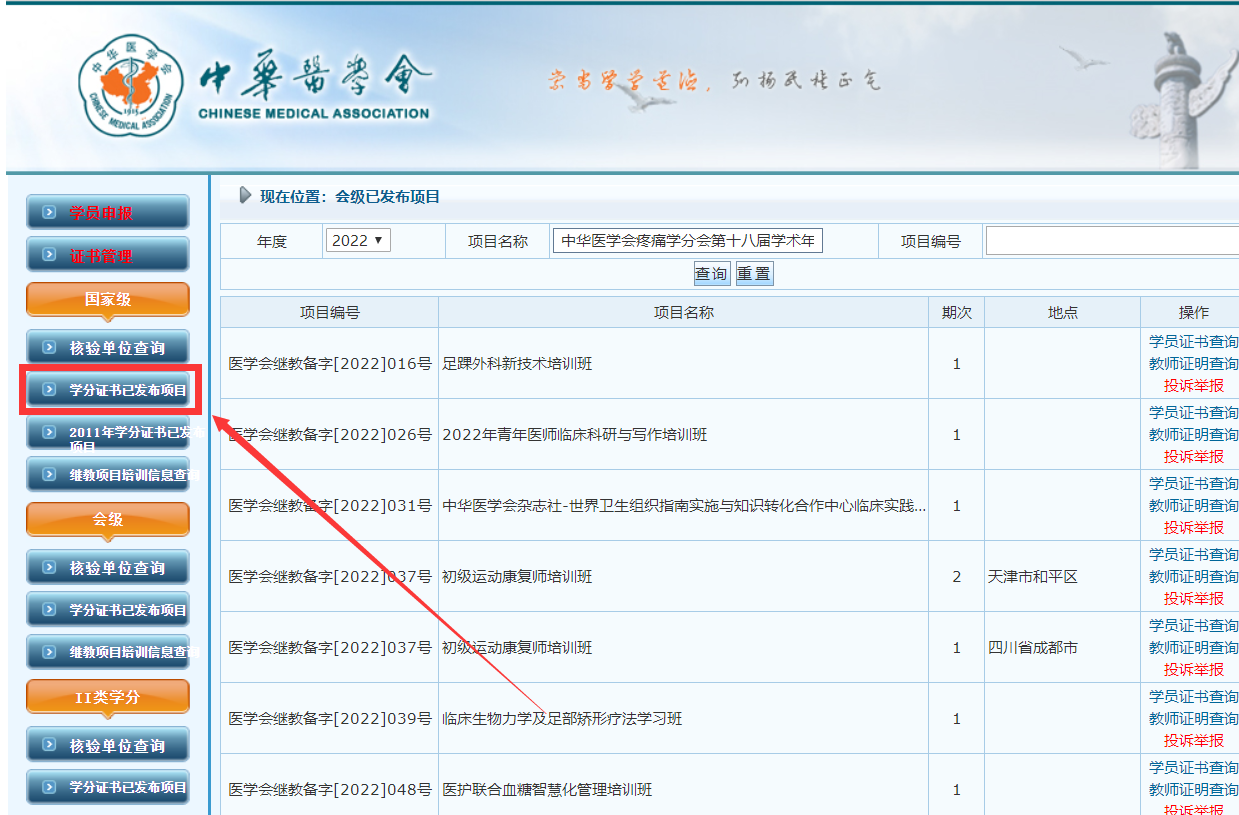
Task: Open 教师证明查询 in the 天津市和平区 row
Action: click(1193, 577)
